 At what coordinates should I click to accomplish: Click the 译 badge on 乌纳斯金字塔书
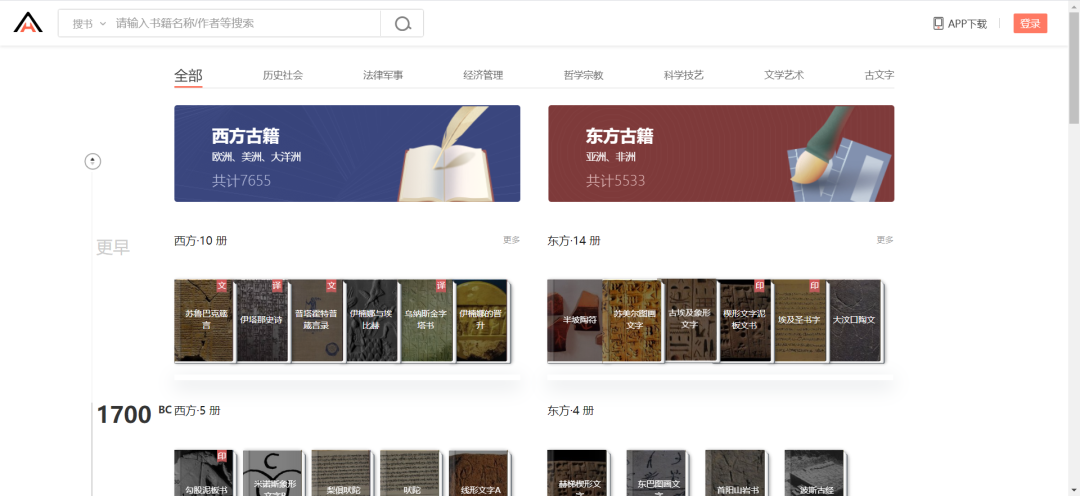point(441,285)
